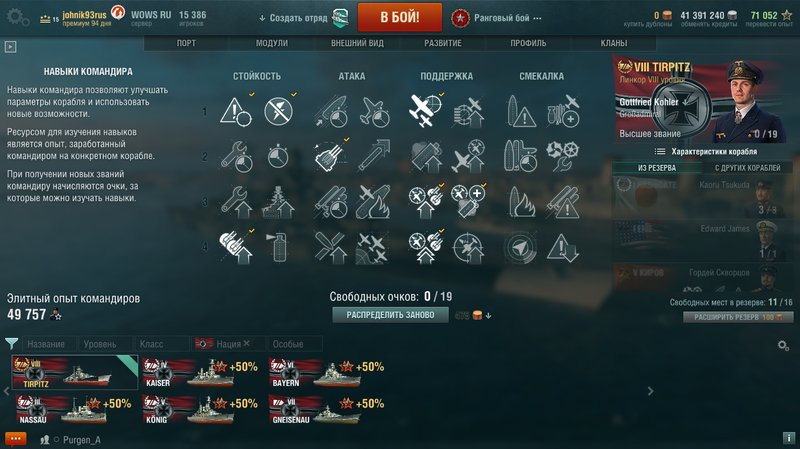The width and height of the screenshot is (800, 449).
Task: Toggle the checked shell burst skill in row four
Action: tap(236, 247)
